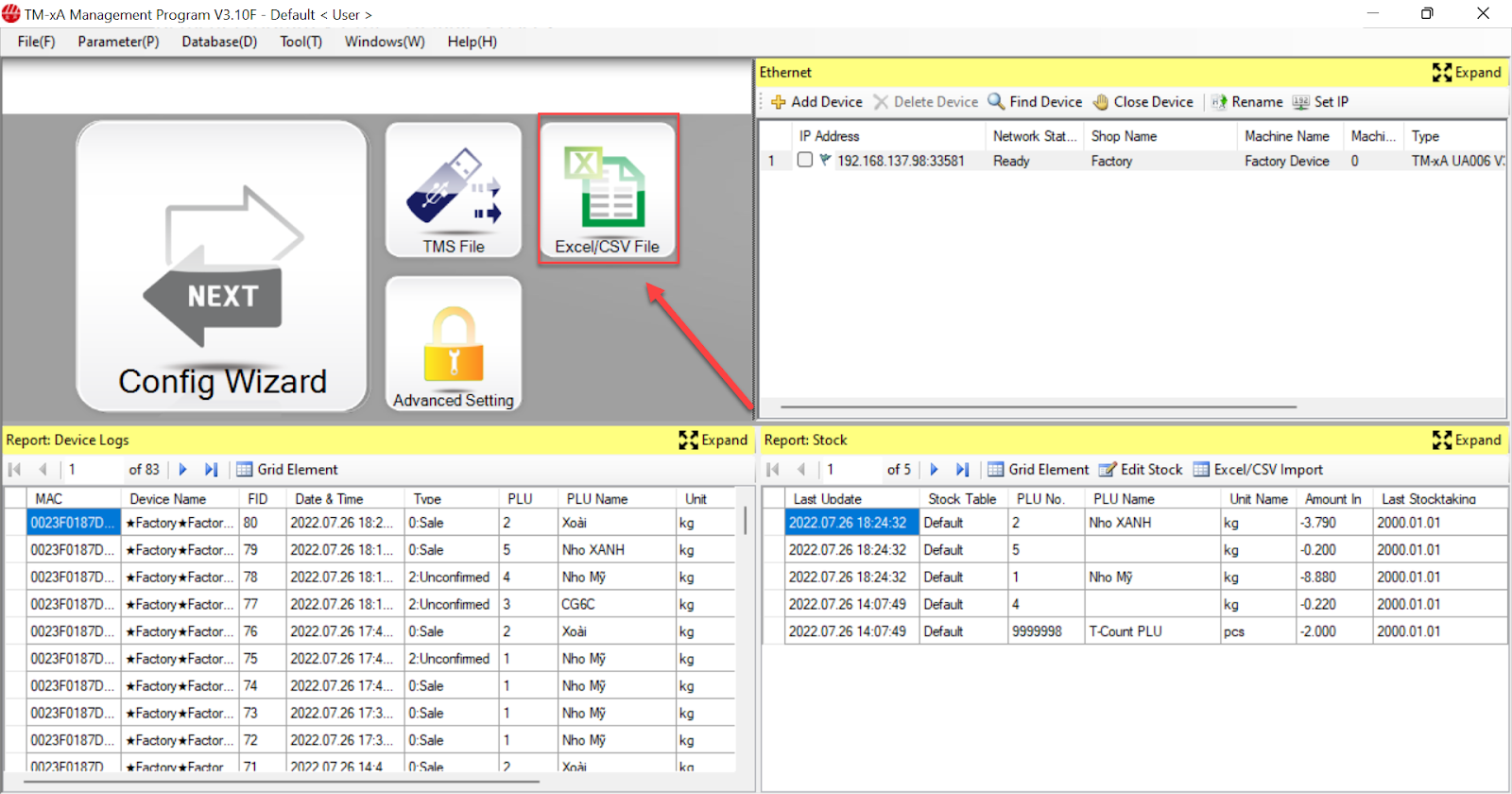The height and width of the screenshot is (794, 1512).
Task: Click the Device Logs horizontal scrollbar
Action: [x=283, y=782]
